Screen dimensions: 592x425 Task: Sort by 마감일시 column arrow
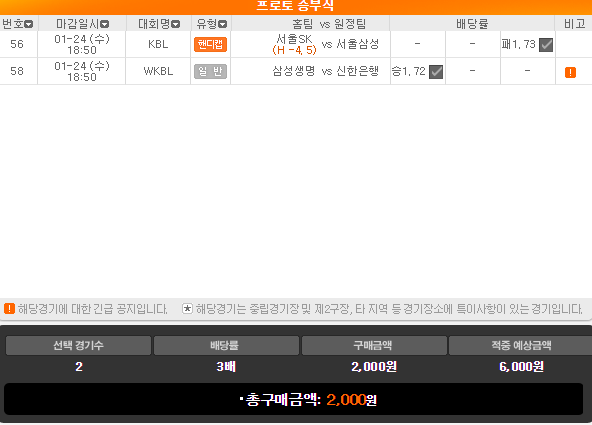pyautogui.click(x=105, y=25)
